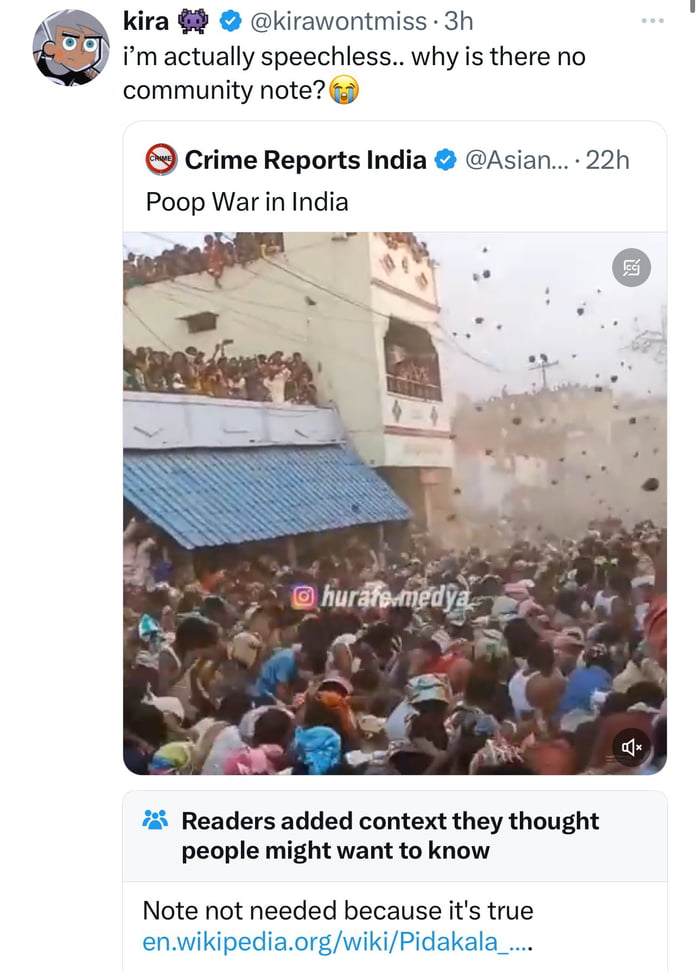700x971 pixels.
Task: Click the 22h quoted post timestamp
Action: point(608,160)
